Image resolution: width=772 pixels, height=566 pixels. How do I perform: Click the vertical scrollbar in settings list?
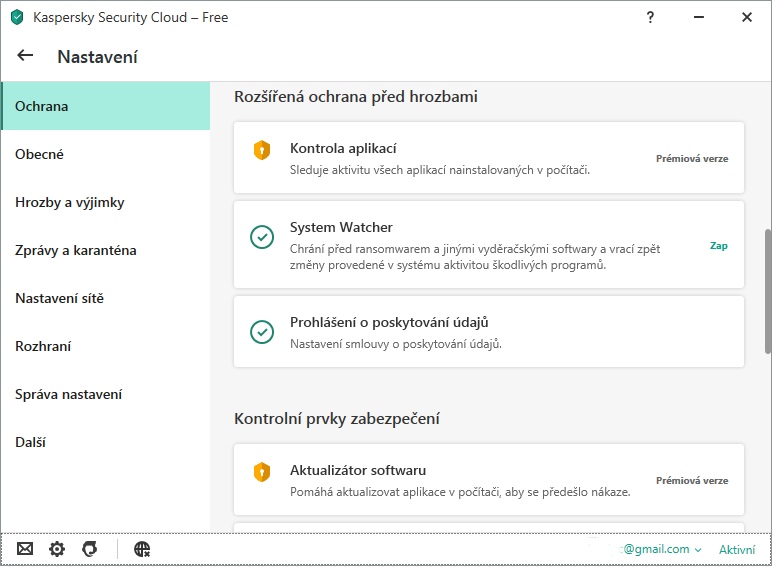pyautogui.click(x=767, y=290)
